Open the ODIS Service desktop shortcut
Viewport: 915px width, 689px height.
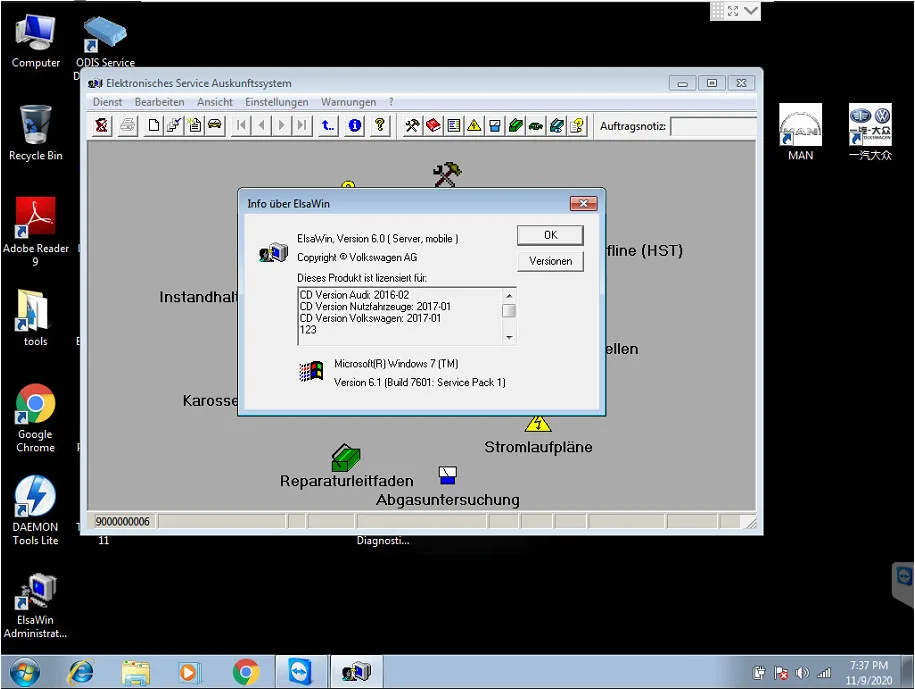[x=105, y=40]
